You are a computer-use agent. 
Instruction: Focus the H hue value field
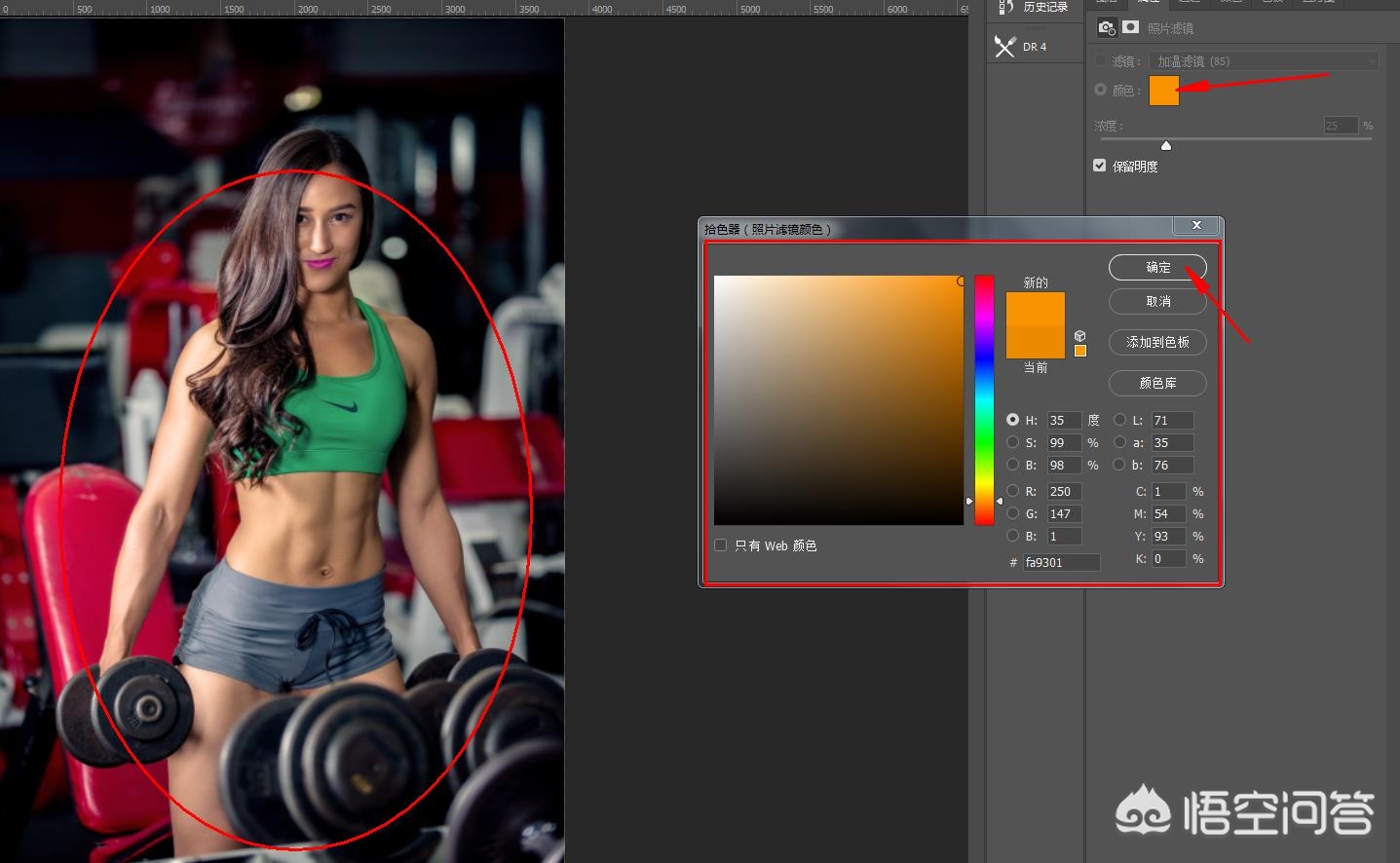[1064, 420]
